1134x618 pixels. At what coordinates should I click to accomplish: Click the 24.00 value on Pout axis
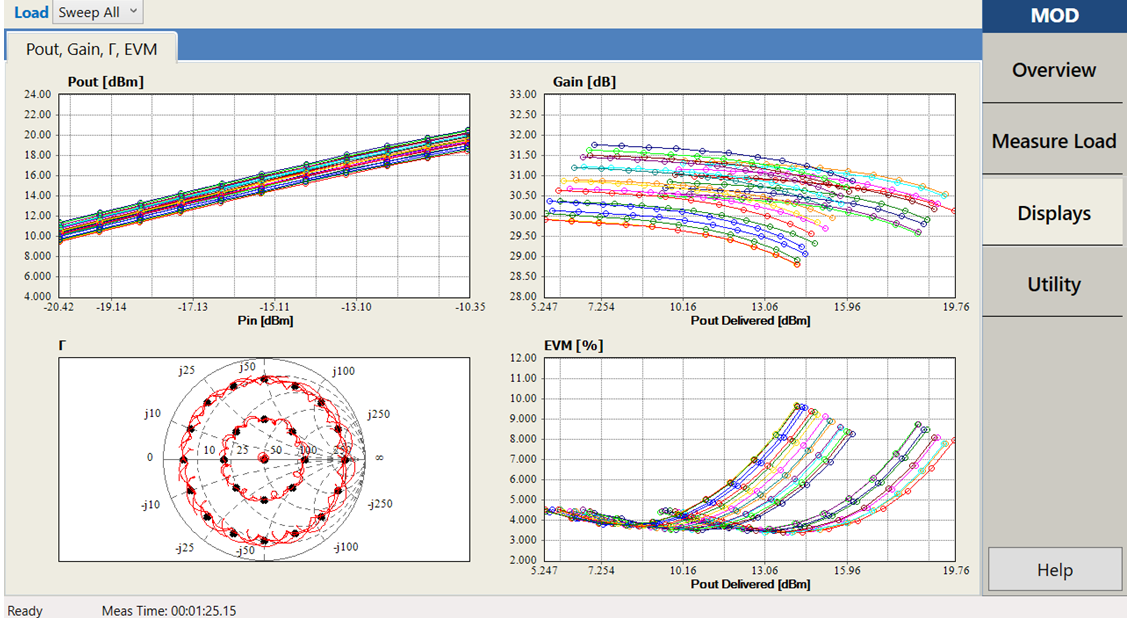tap(38, 94)
